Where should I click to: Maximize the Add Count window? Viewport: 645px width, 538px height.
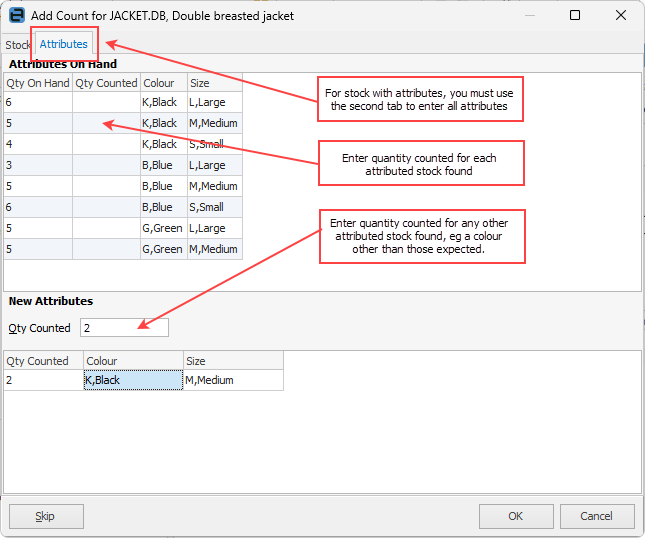pos(575,15)
